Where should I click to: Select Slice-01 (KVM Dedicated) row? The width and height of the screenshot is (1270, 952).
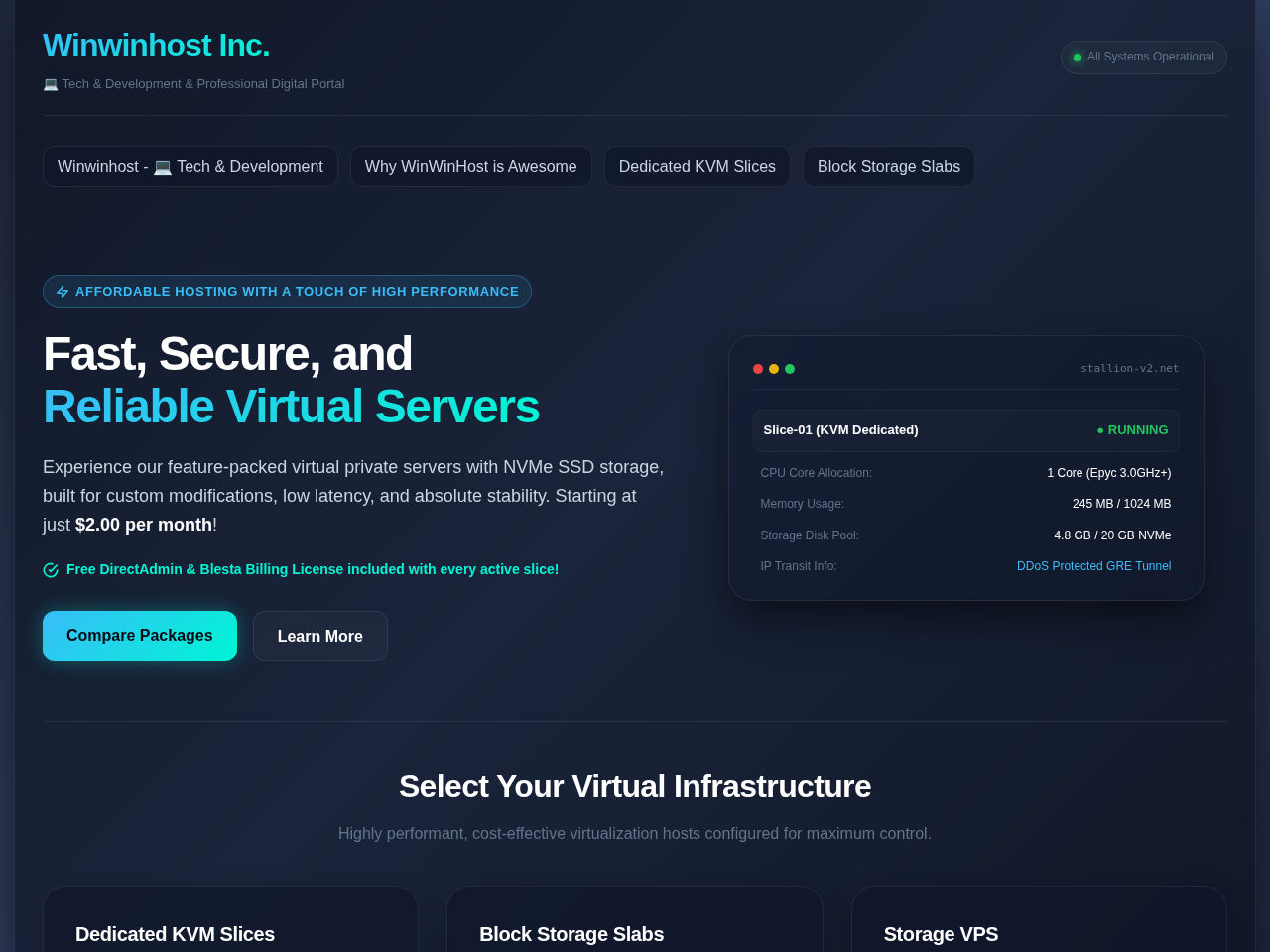[x=966, y=430]
